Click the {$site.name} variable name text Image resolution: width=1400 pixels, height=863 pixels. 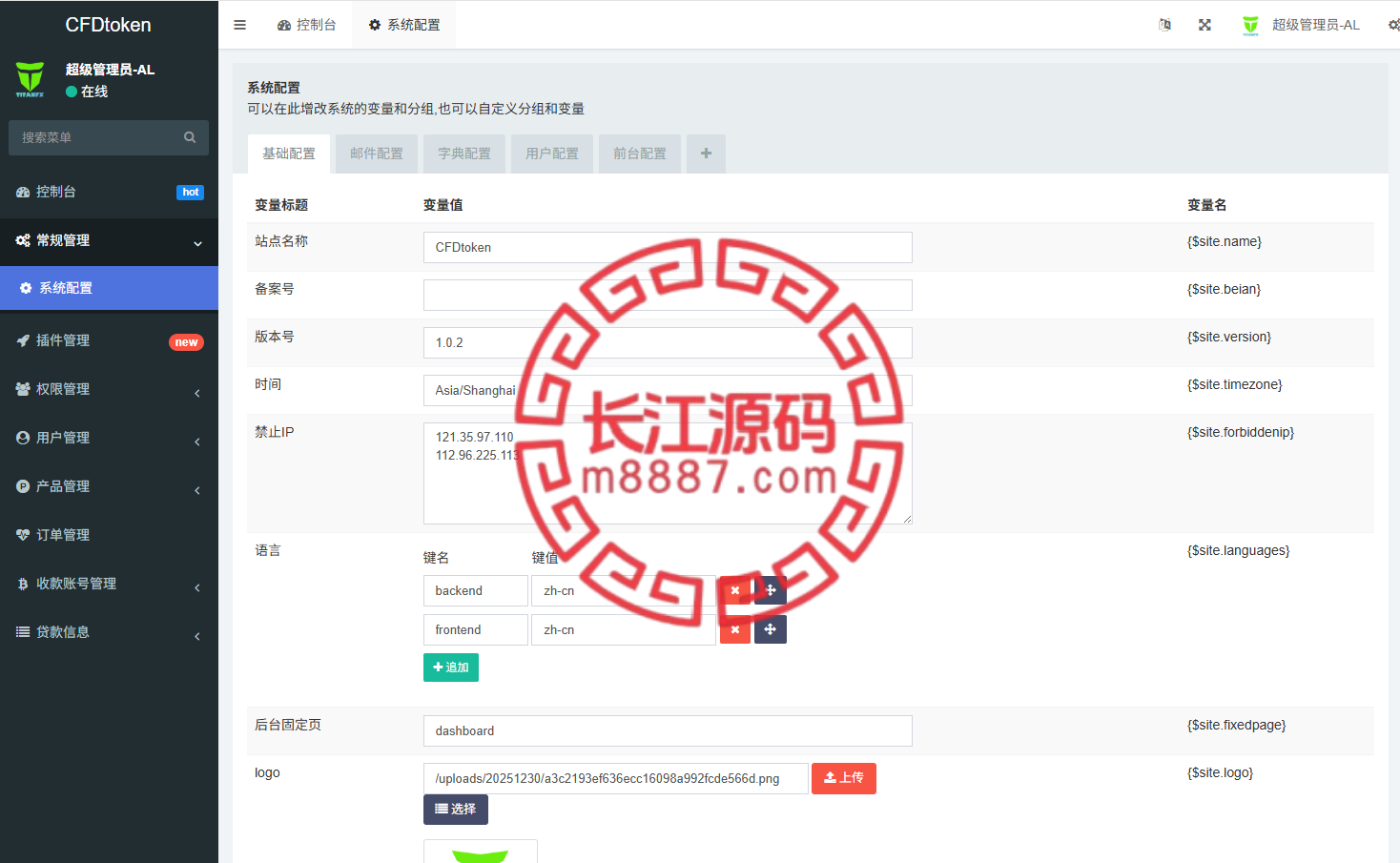tap(1225, 241)
